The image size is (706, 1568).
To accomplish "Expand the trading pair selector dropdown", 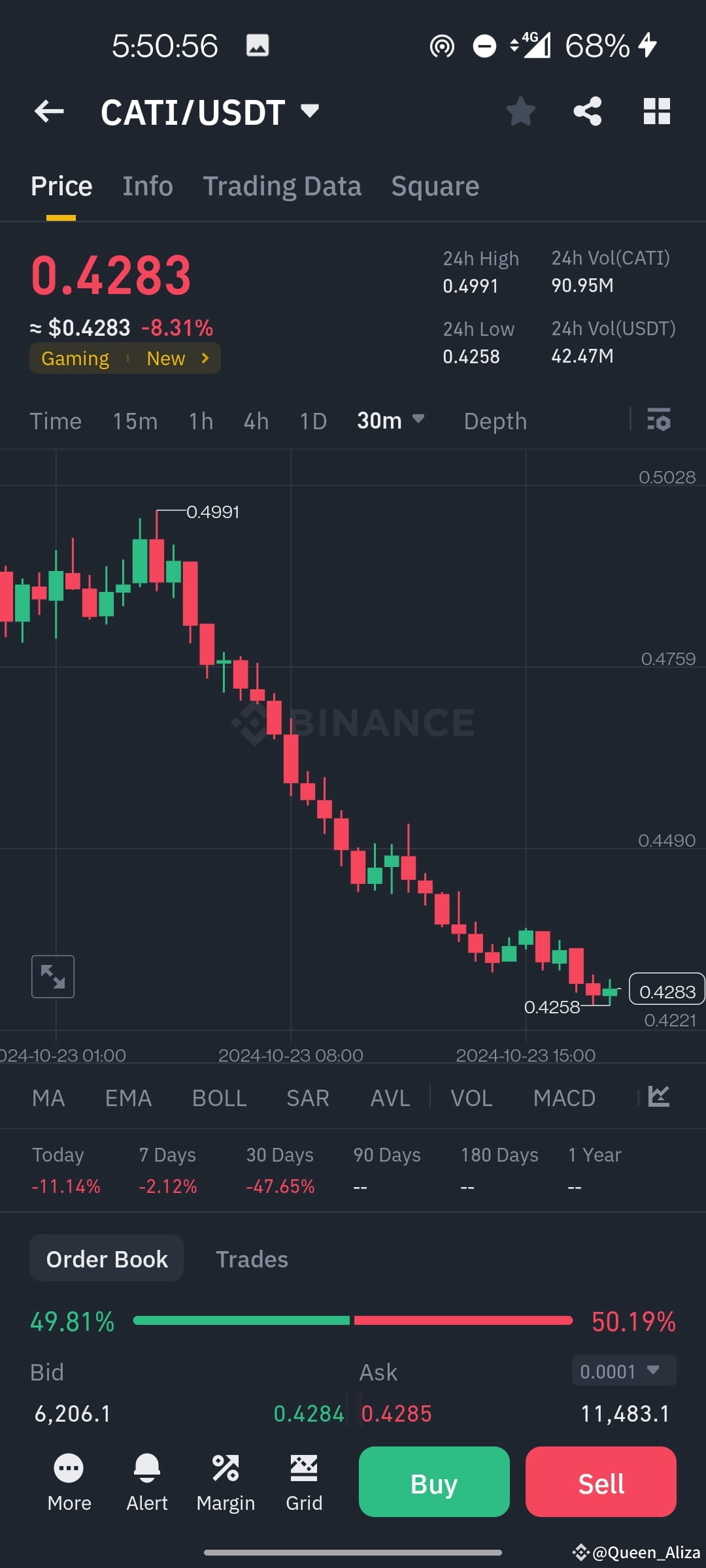I will 309,111.
